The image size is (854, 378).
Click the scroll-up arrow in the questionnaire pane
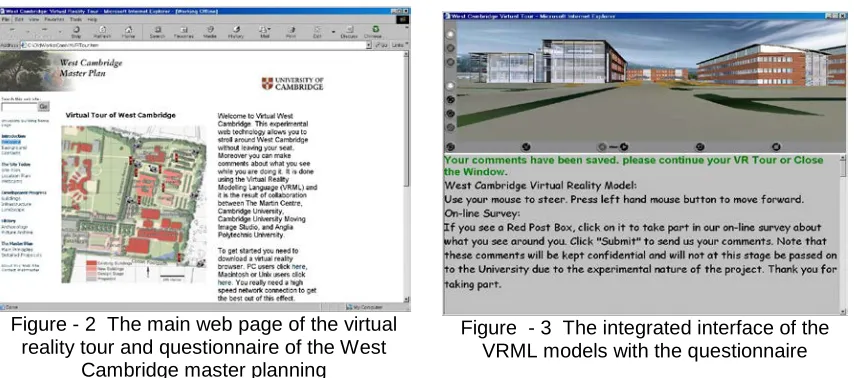pyautogui.click(x=844, y=158)
